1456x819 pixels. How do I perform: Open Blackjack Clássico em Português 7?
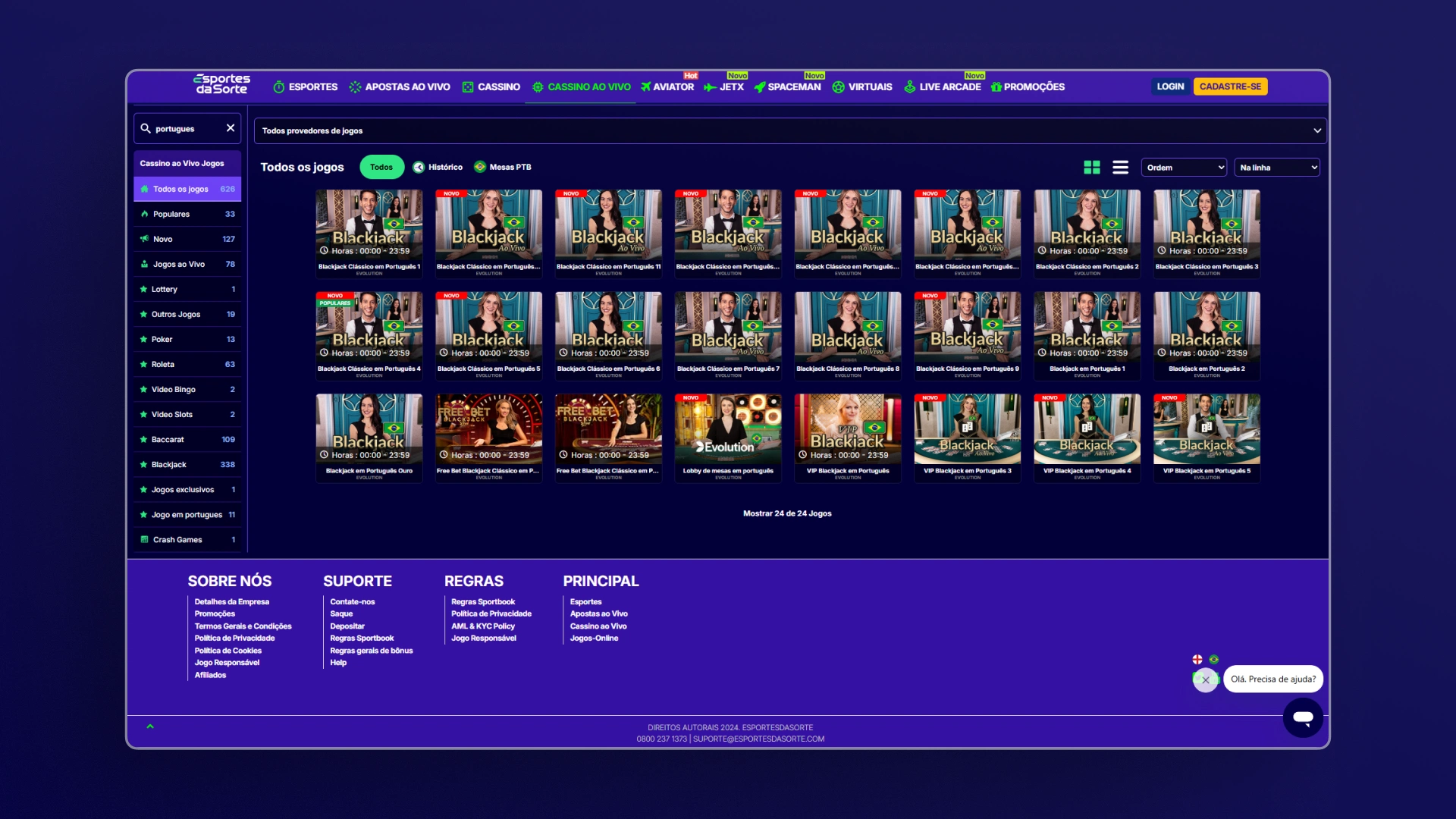click(x=728, y=336)
